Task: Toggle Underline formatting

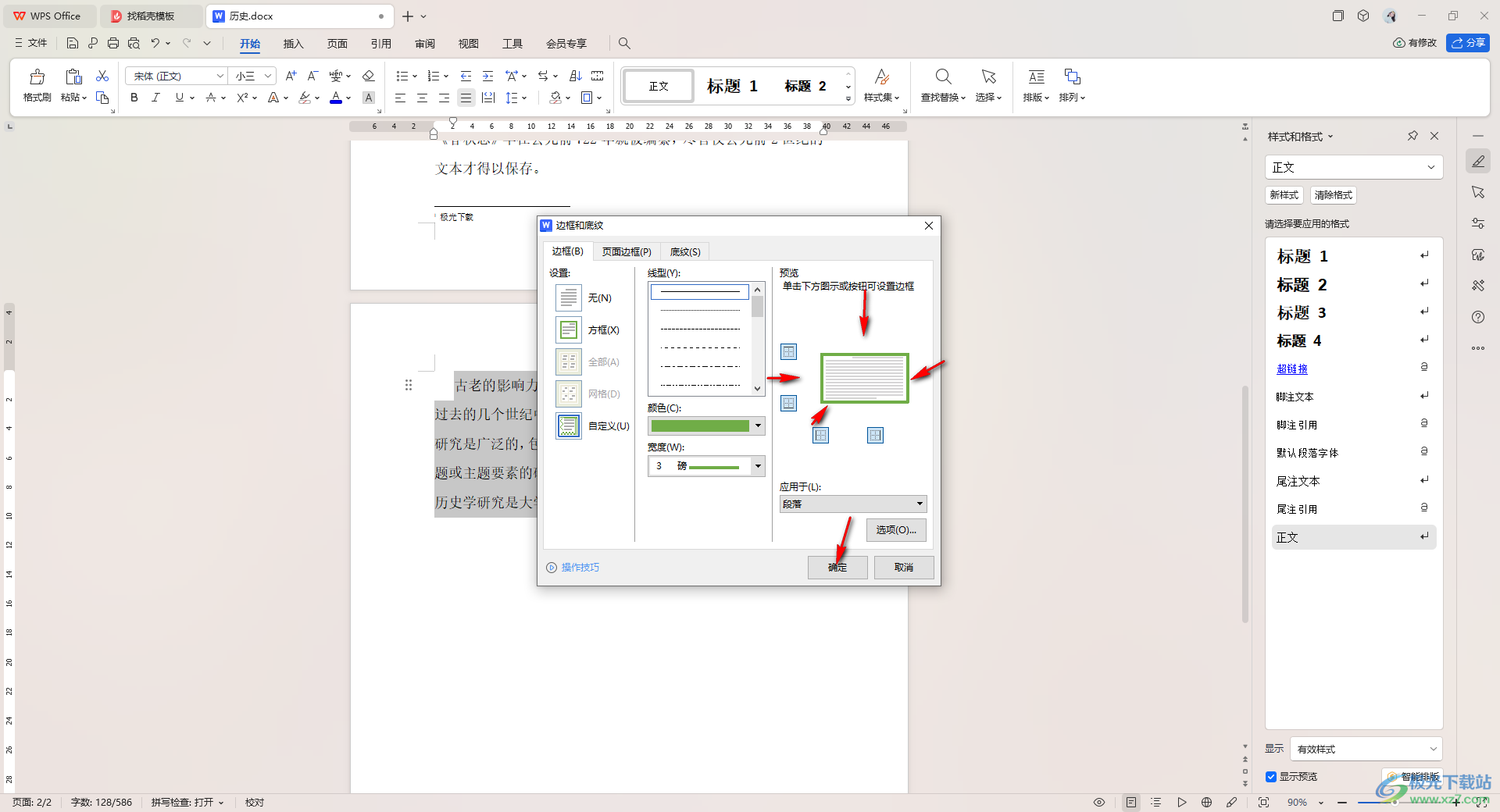Action: 180,98
